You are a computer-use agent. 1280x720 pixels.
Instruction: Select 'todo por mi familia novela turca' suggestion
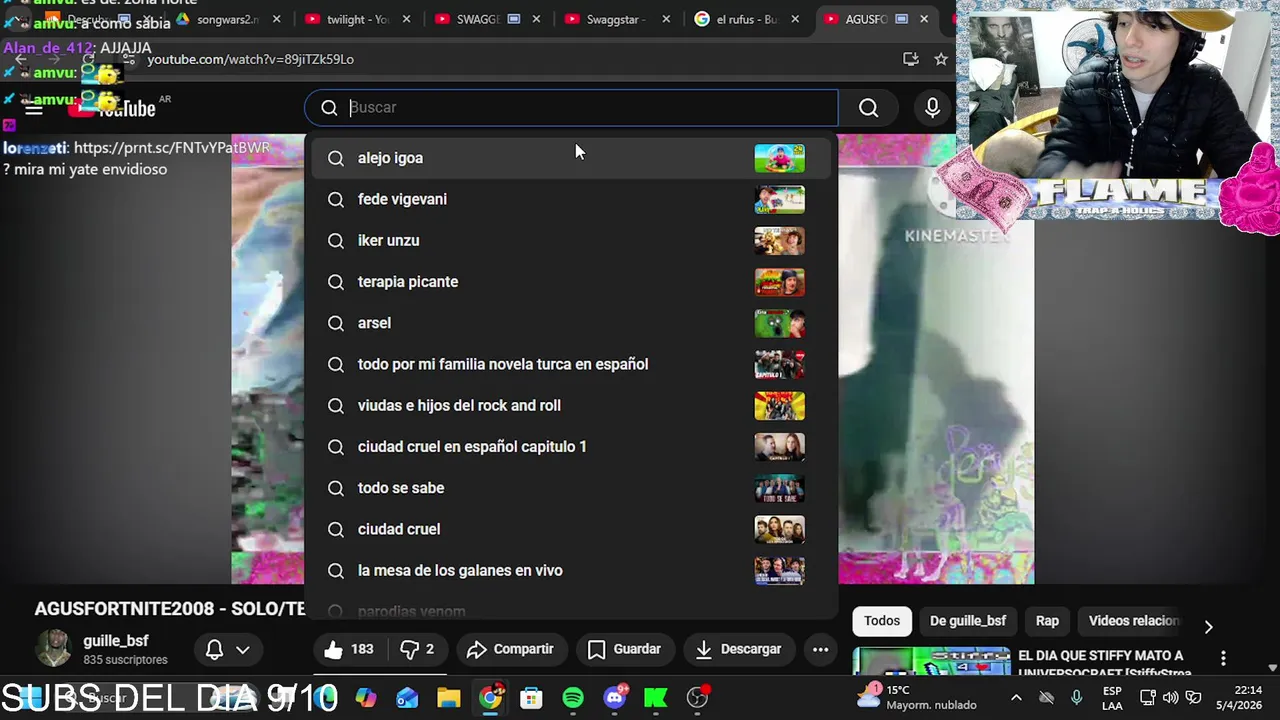(x=571, y=364)
